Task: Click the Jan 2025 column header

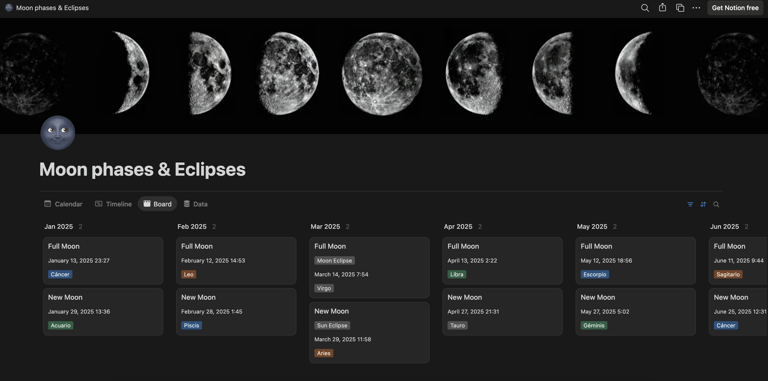Action: click(x=58, y=227)
